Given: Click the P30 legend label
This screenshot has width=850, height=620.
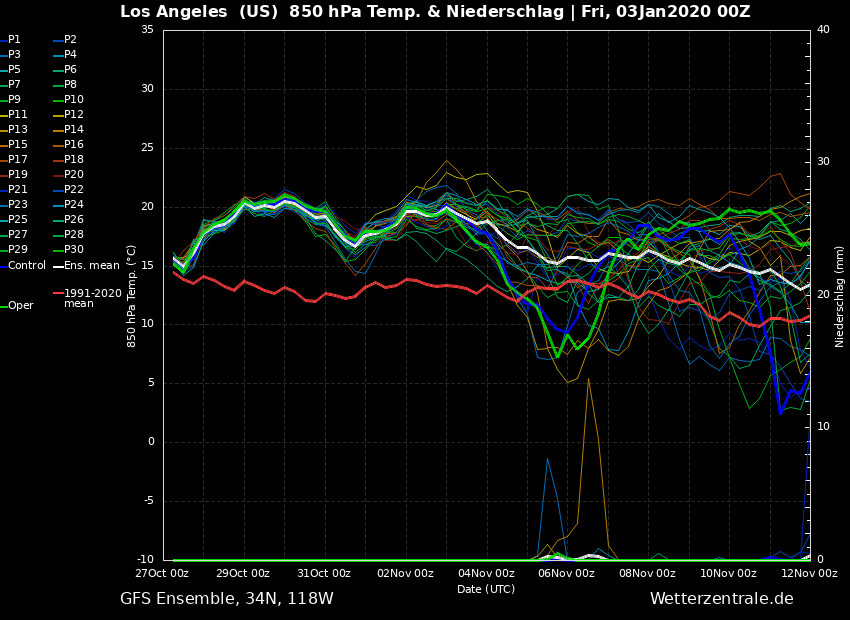Looking at the screenshot, I should 73,250.
